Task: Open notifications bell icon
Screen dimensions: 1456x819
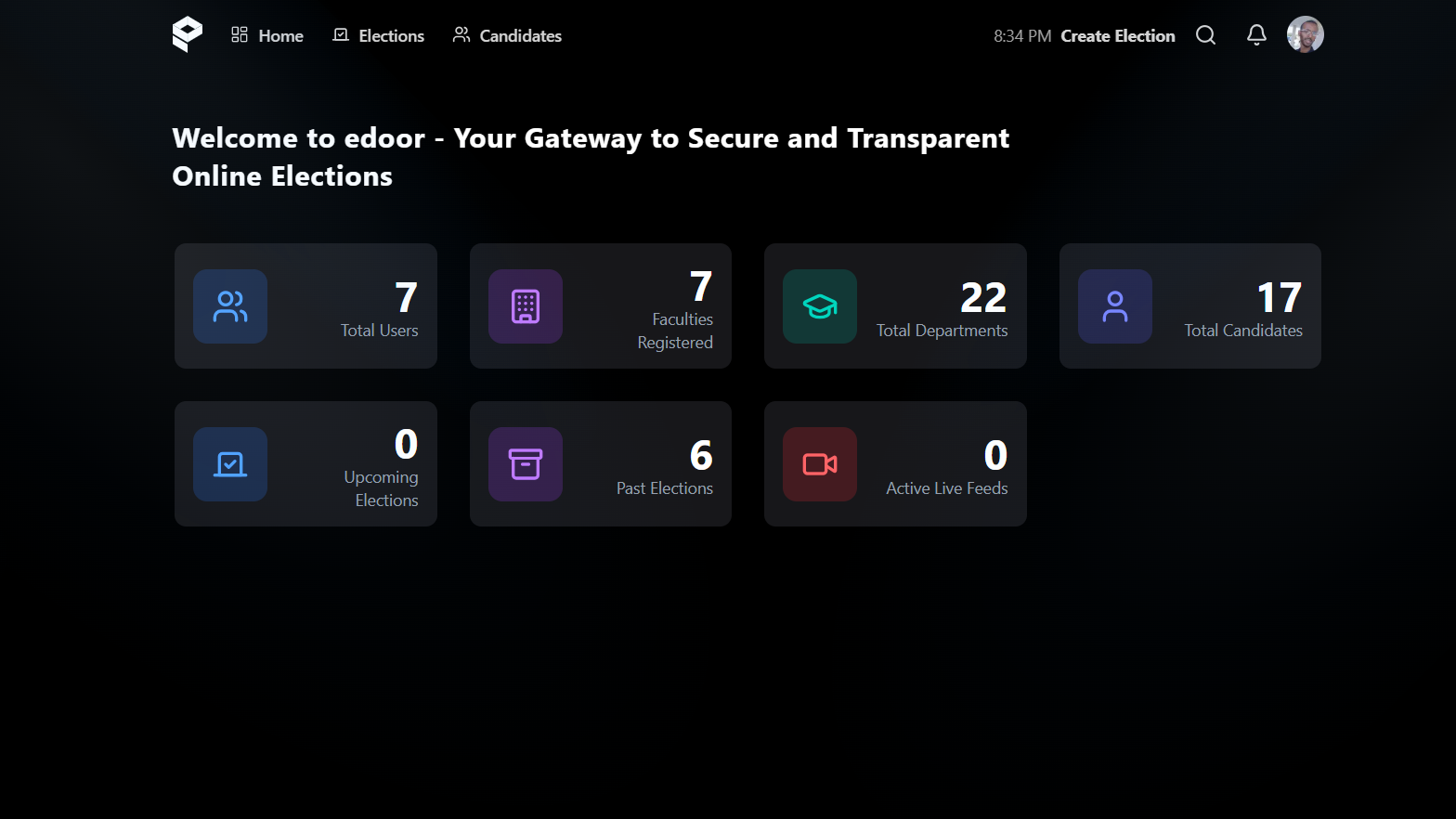Action: 1256,35
